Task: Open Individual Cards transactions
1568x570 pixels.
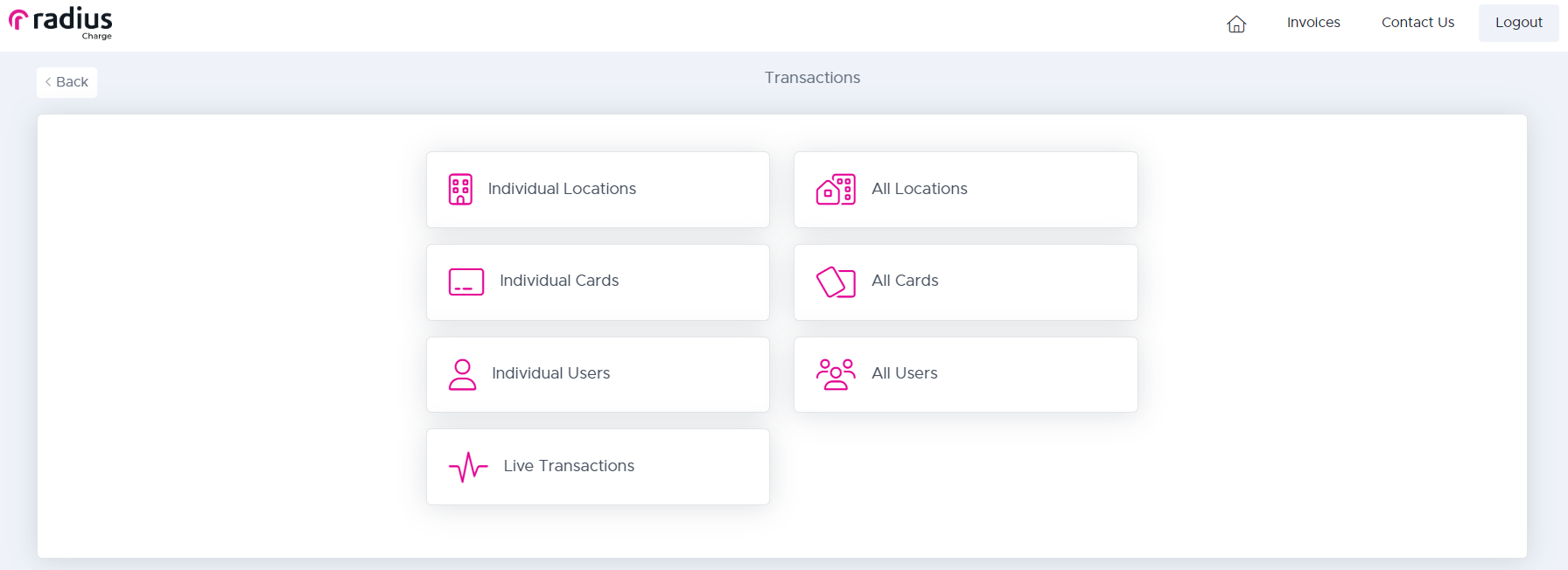Action: tap(598, 282)
